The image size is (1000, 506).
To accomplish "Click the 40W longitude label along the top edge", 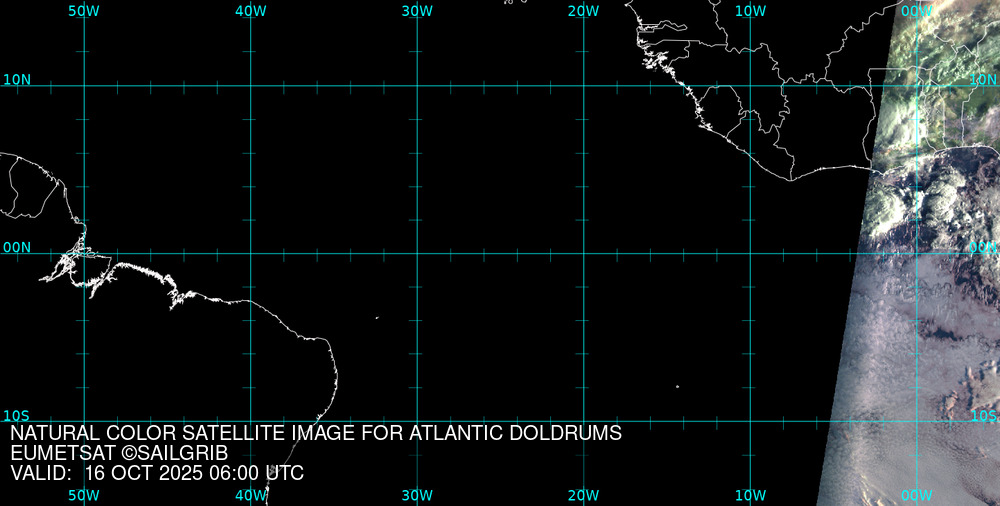I will tap(250, 10).
